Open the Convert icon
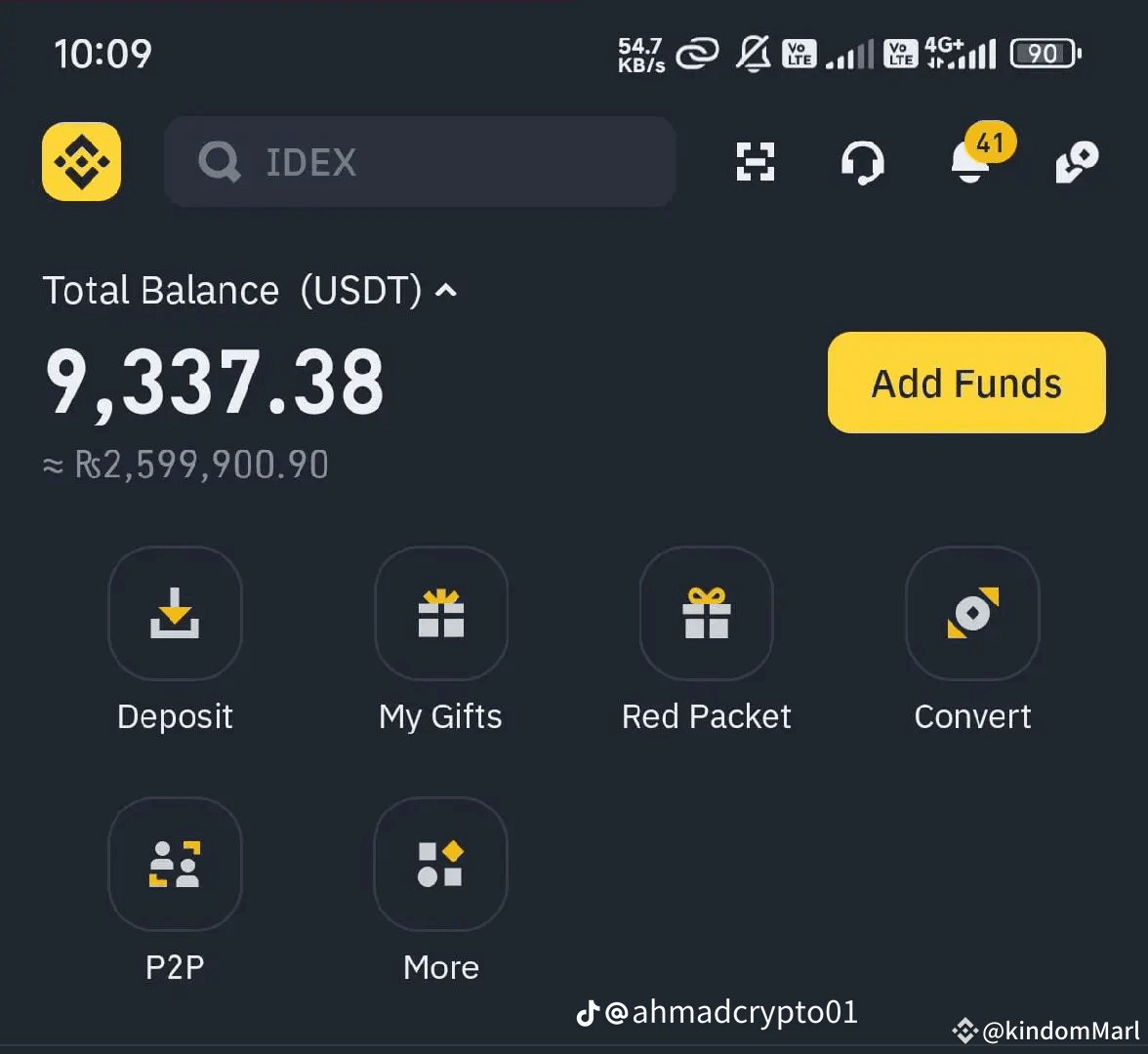Viewport: 1148px width, 1054px height. pyautogui.click(x=972, y=613)
